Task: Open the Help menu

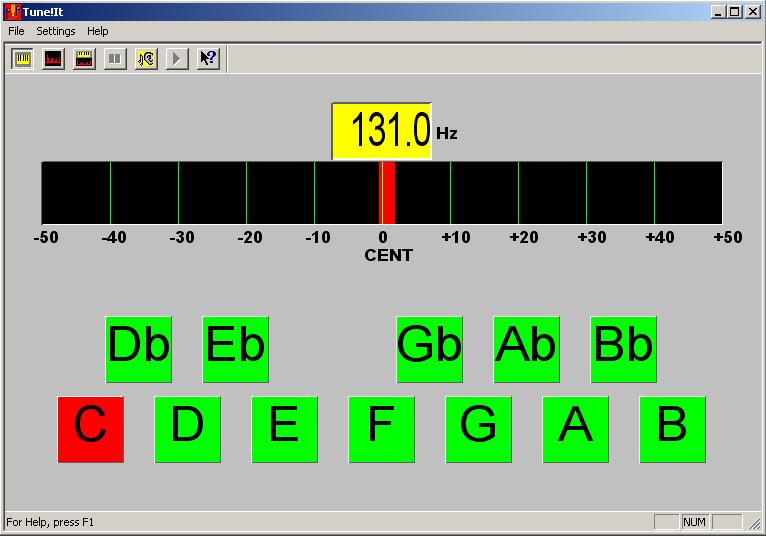Action: [98, 31]
